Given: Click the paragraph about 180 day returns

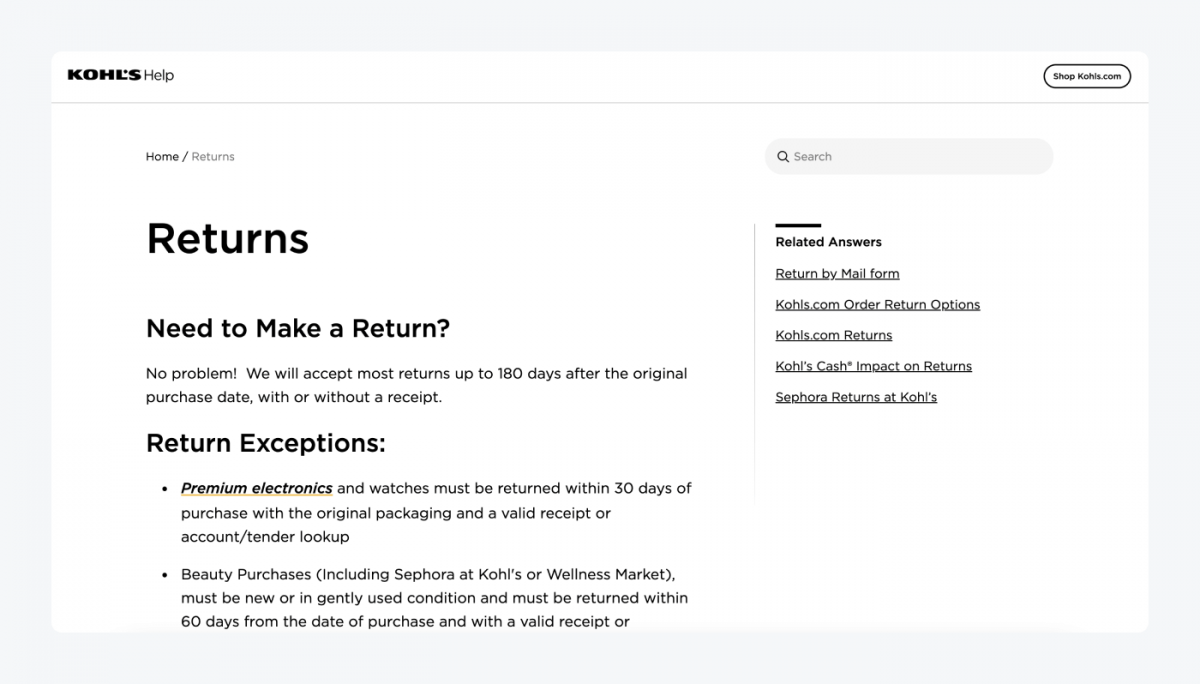Looking at the screenshot, I should pos(416,385).
